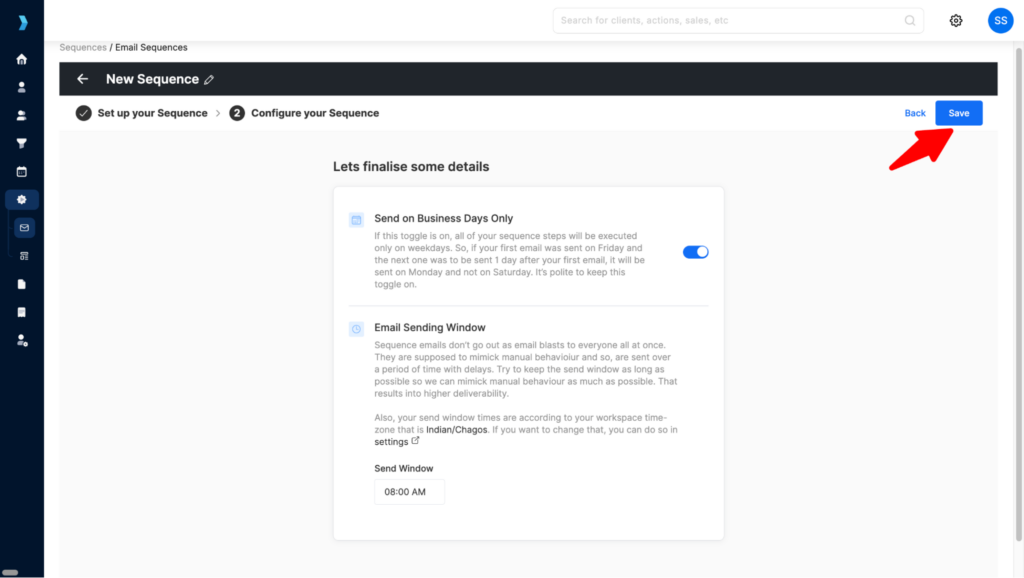This screenshot has height=578, width=1024.
Task: Disable Send on Business Days Only
Action: (695, 252)
